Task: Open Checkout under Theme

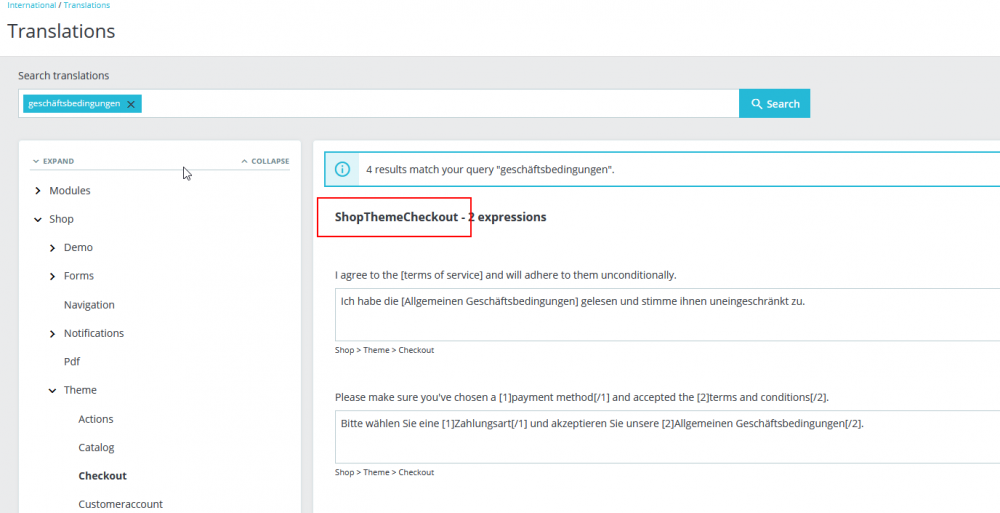Action: (x=103, y=476)
